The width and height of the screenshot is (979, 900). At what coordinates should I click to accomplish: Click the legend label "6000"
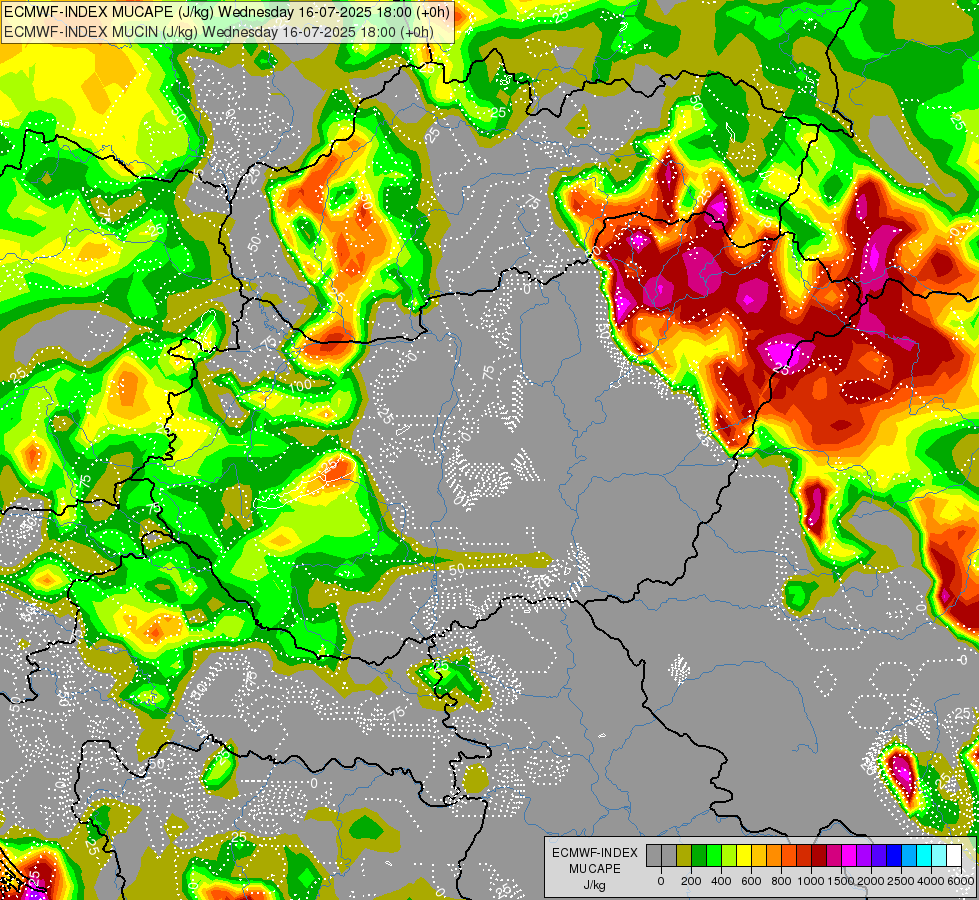point(961,881)
